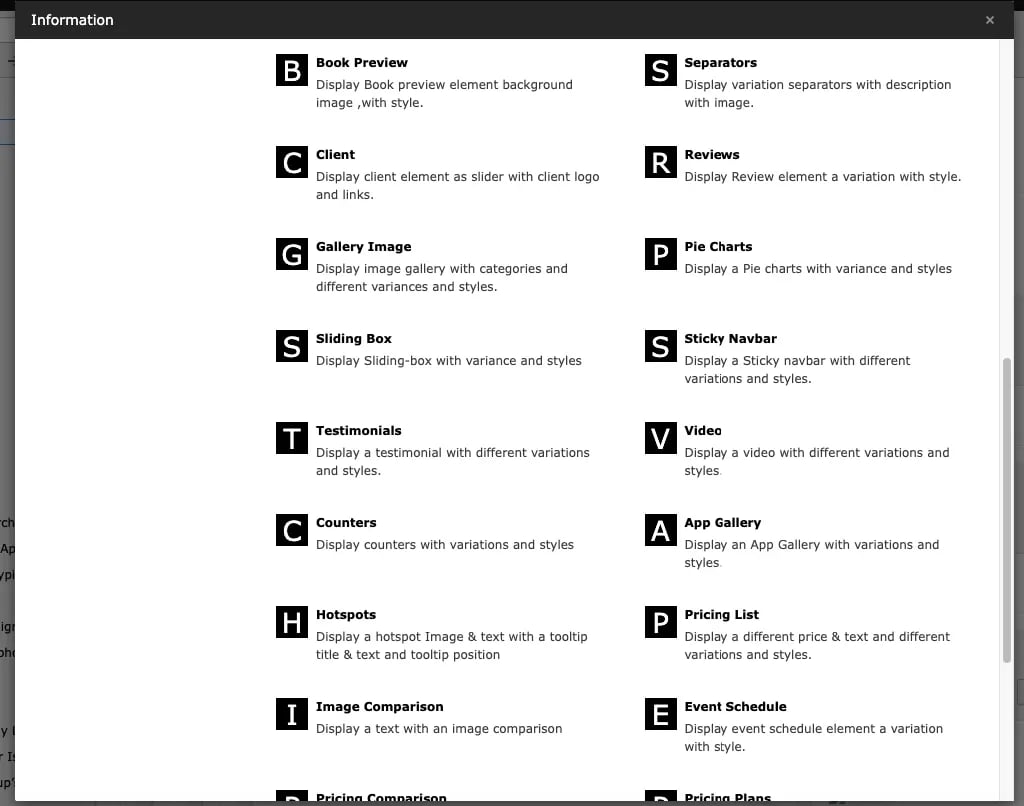The height and width of the screenshot is (806, 1024).
Task: Select the Client element title
Action: [x=335, y=155]
